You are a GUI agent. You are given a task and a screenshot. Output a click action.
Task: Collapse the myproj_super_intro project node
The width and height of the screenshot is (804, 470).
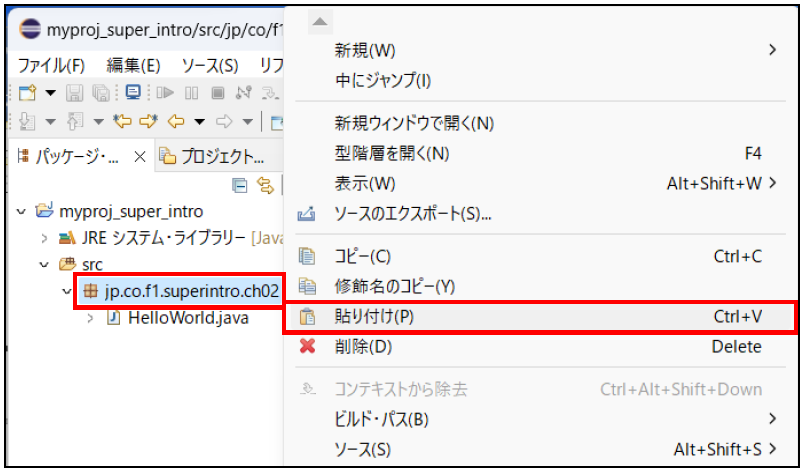coord(22,212)
